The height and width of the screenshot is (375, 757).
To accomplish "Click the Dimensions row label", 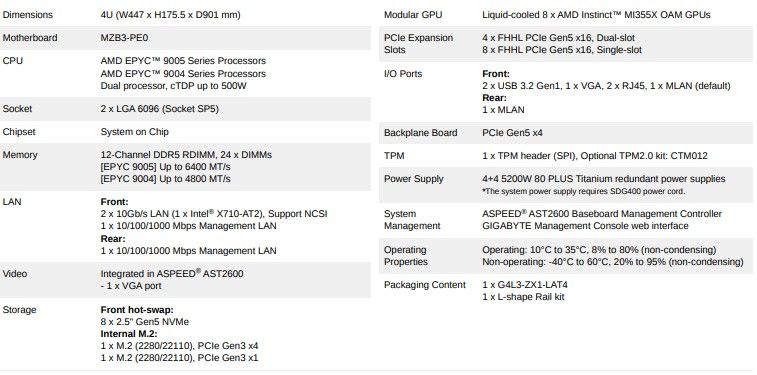I will [x=28, y=14].
